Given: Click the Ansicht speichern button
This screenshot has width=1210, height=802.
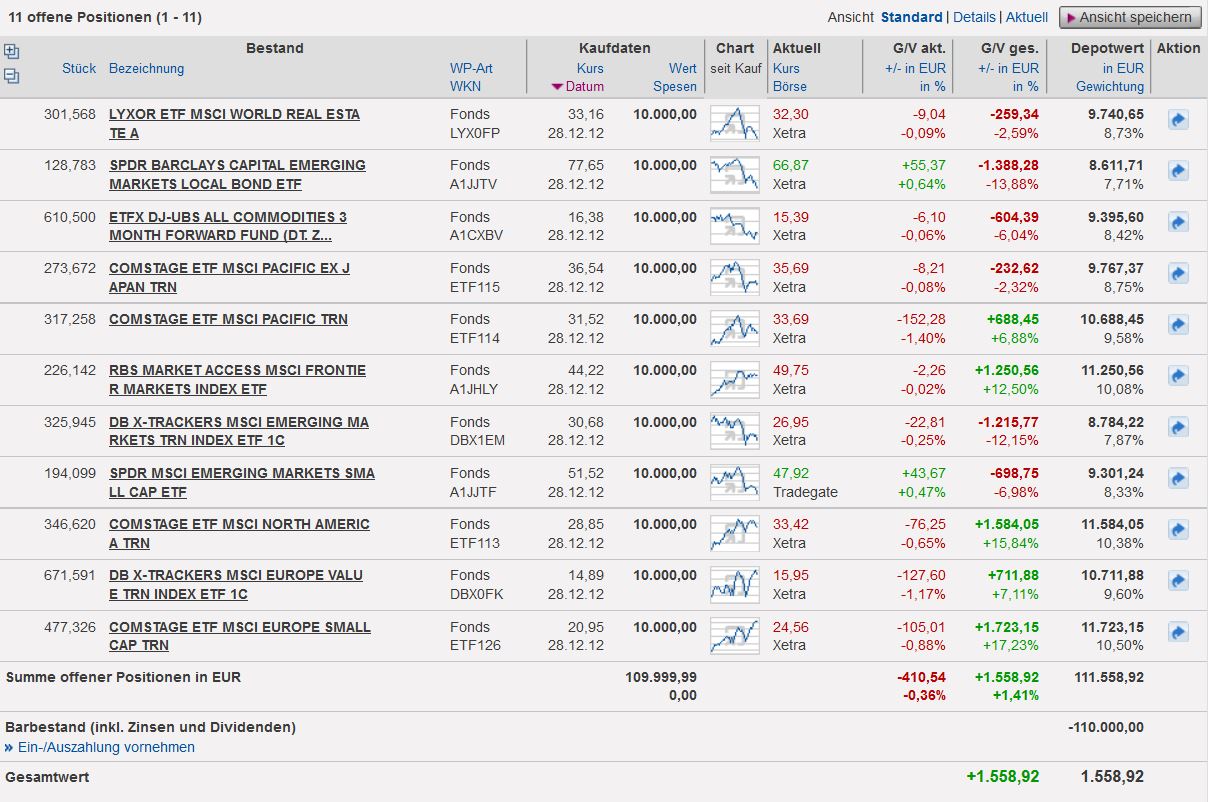Looking at the screenshot, I should [x=1130, y=17].
